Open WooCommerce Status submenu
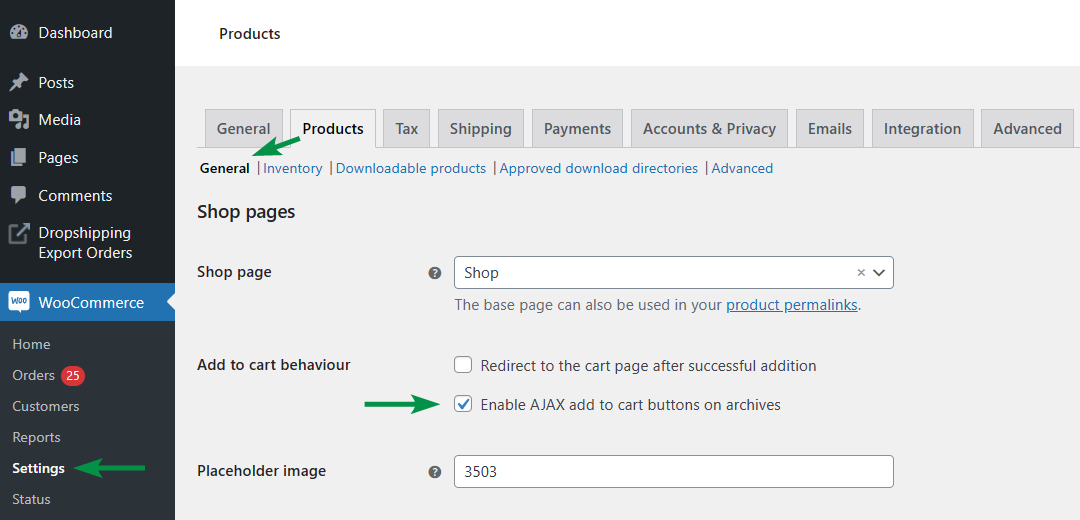Screen dimensions: 1080x520 click(x=31, y=499)
